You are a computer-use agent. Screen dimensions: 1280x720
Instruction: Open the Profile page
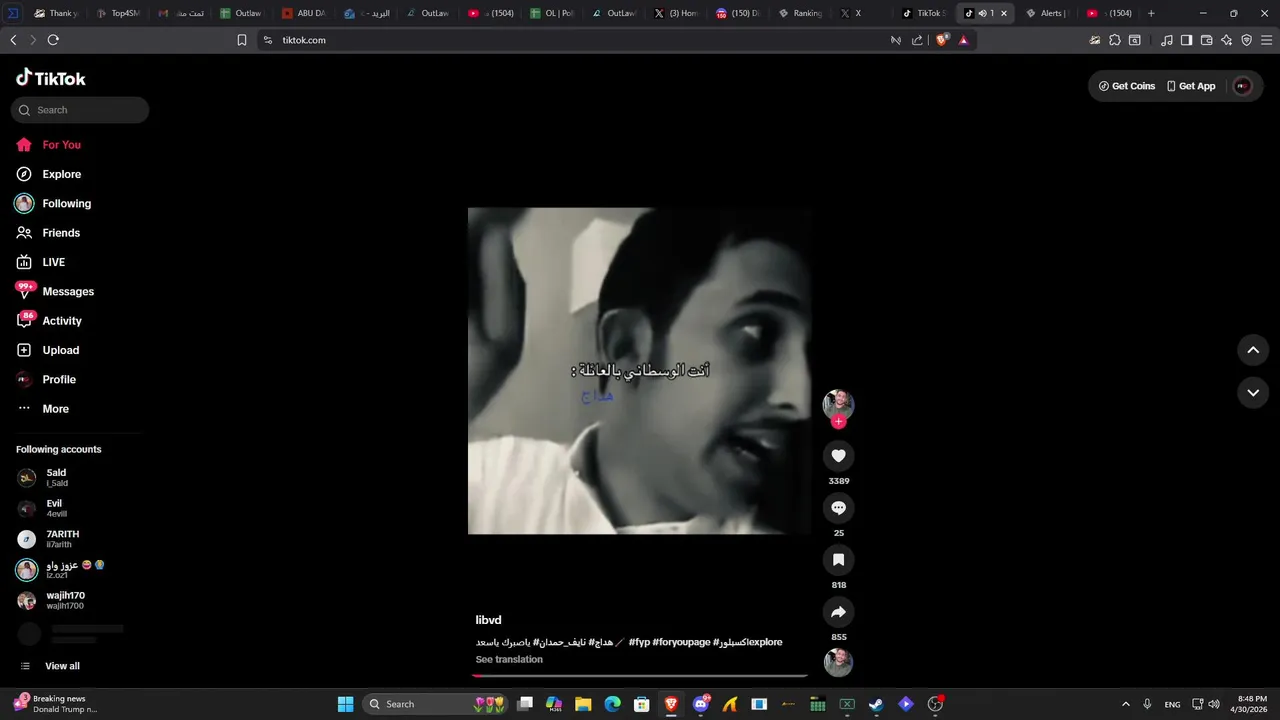click(46, 379)
